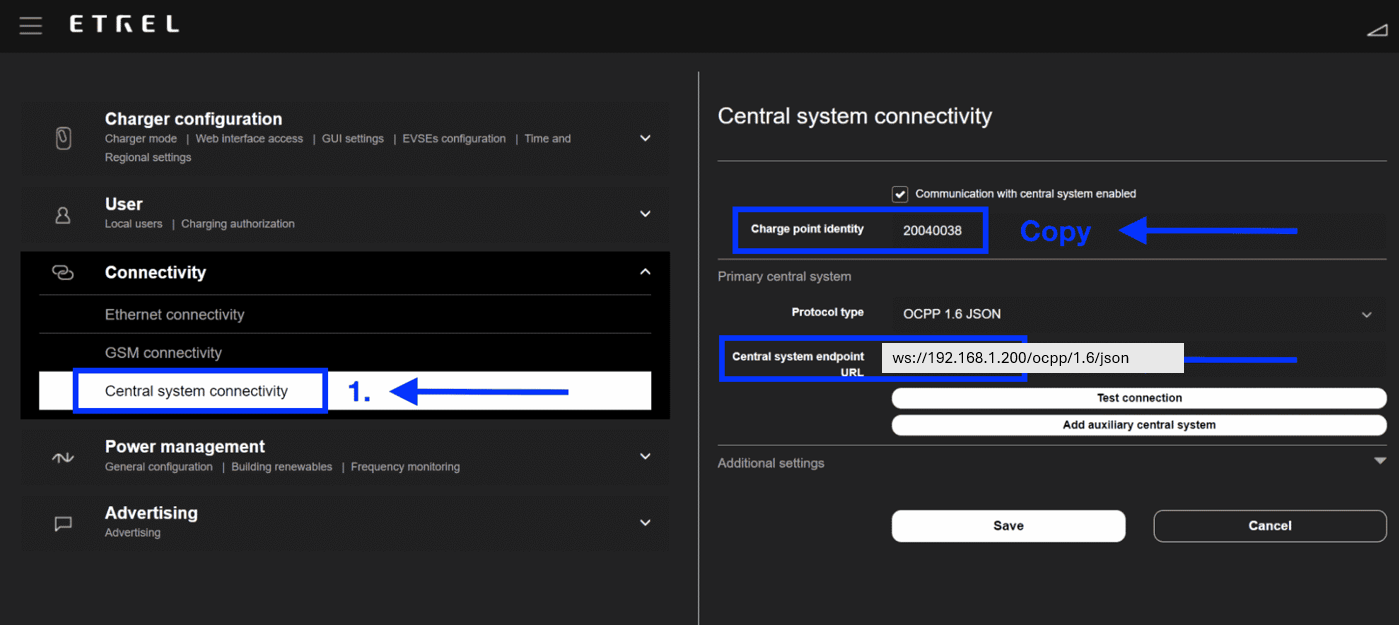Collapse the Connectivity section chevron

(x=645, y=272)
